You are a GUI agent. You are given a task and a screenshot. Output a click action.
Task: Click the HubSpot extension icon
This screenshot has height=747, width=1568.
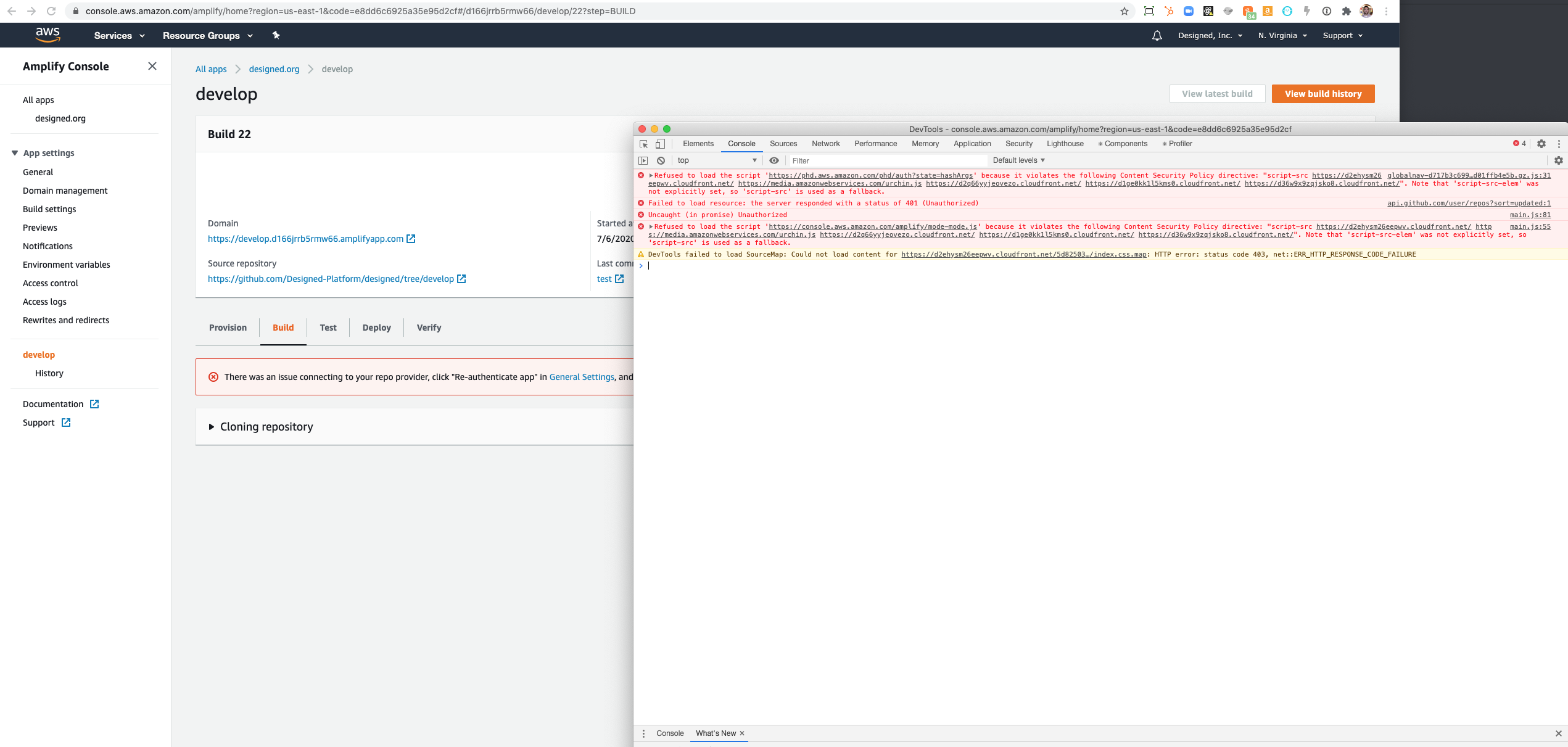[x=1169, y=11]
